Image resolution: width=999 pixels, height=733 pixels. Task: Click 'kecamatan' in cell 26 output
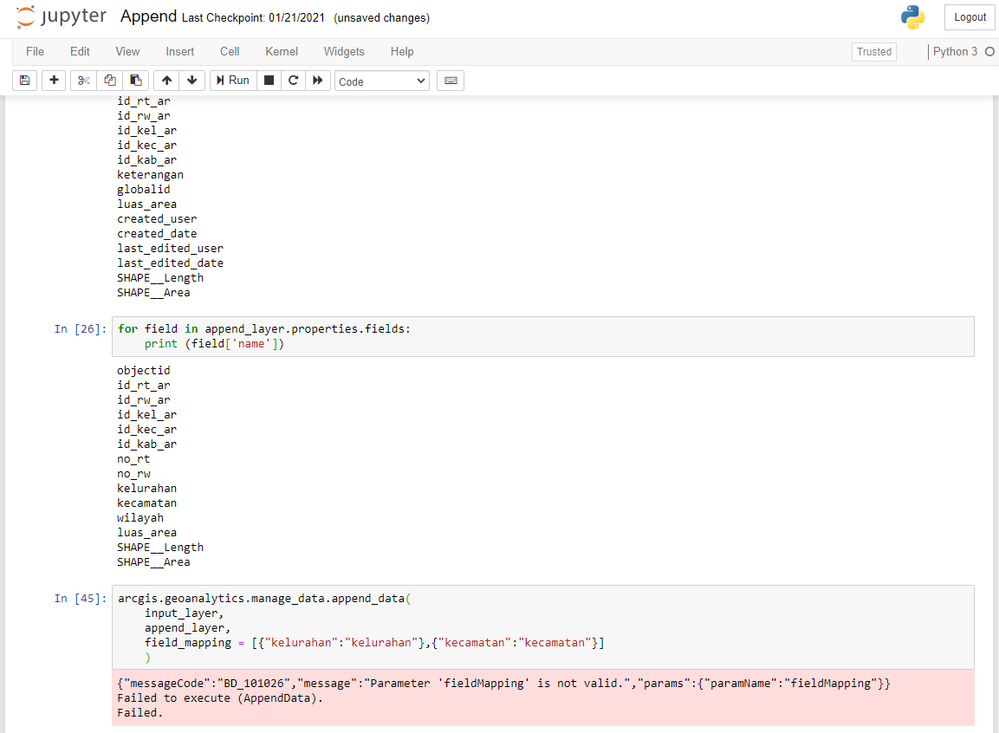(x=147, y=503)
